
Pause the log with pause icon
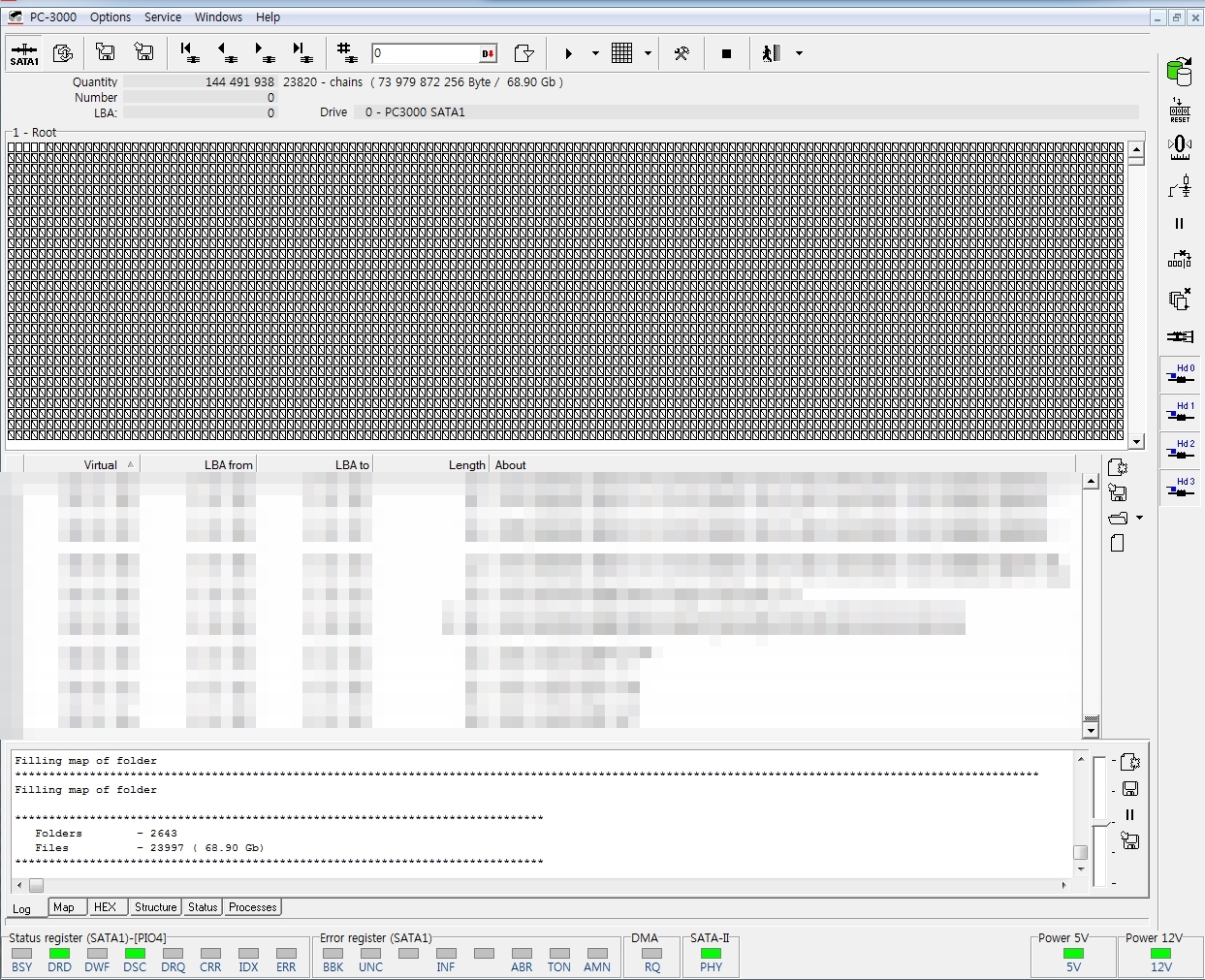[x=1130, y=815]
